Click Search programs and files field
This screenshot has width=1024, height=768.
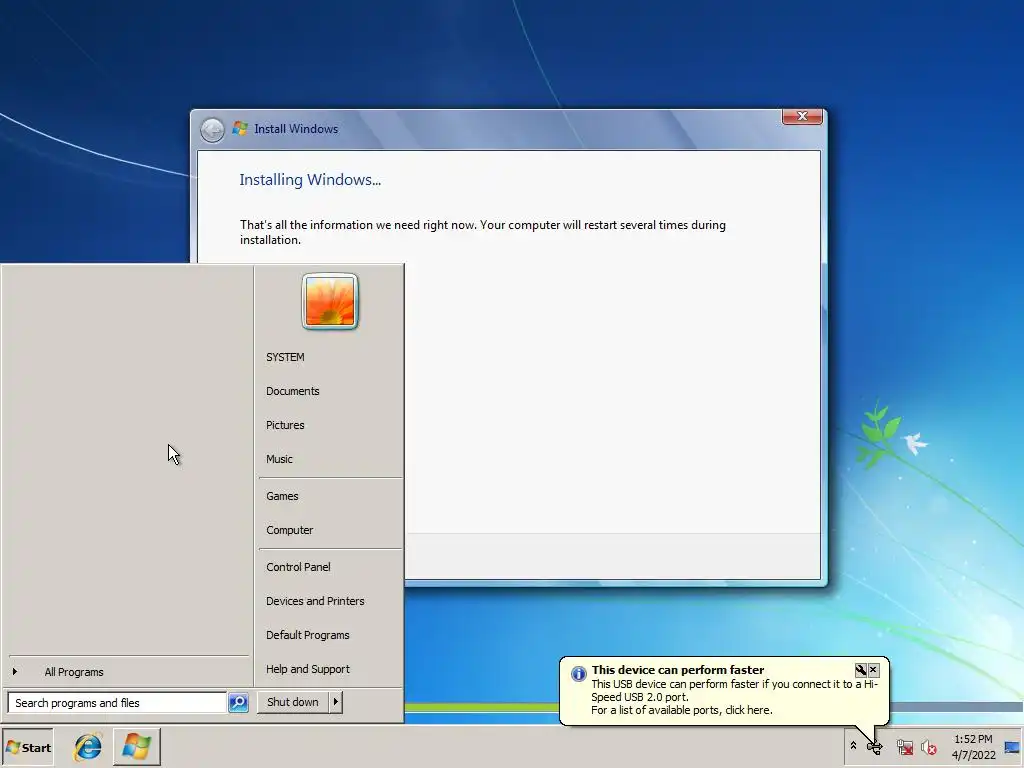[117, 703]
